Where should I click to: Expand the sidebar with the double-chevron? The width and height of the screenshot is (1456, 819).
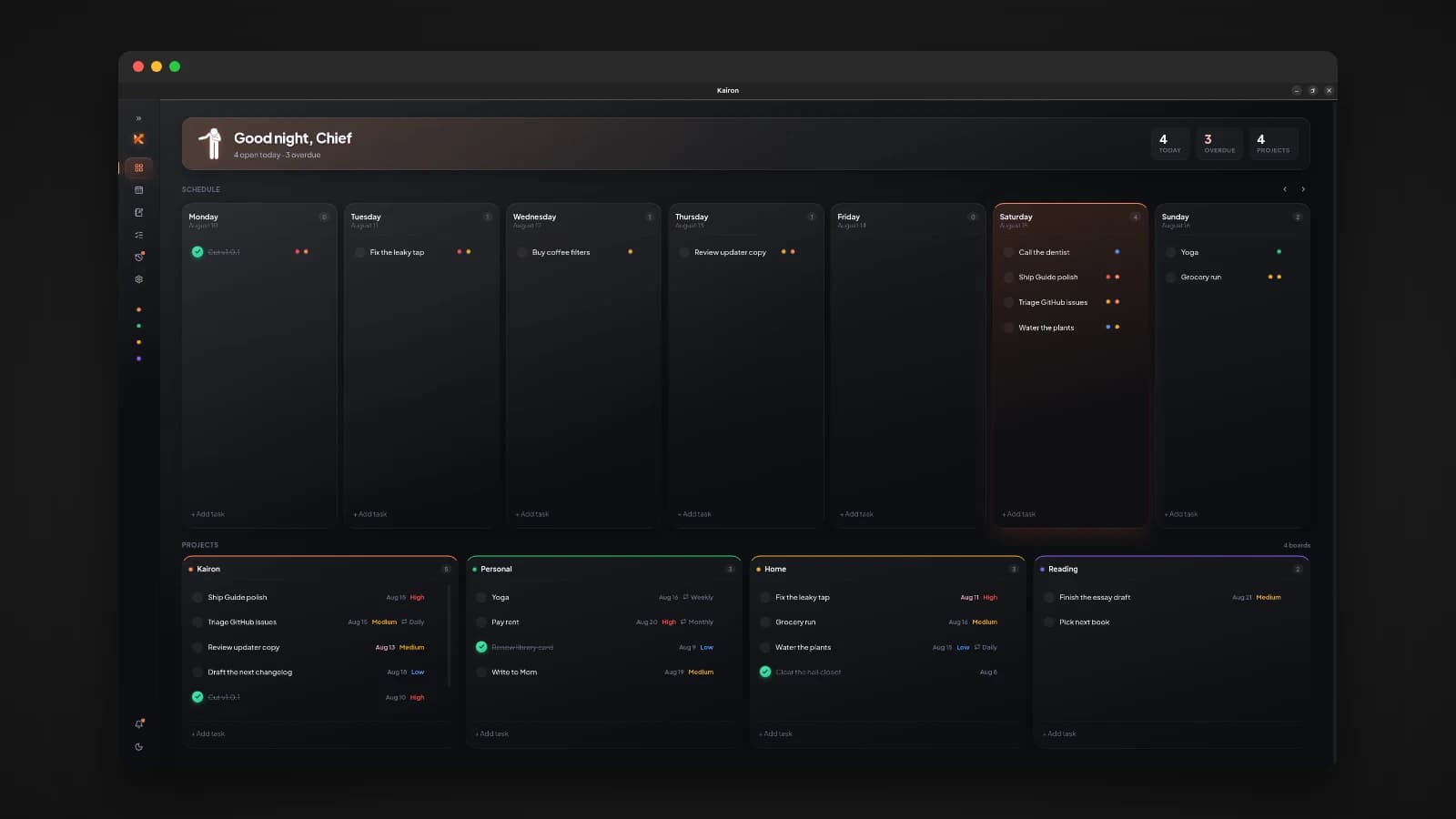coord(138,118)
